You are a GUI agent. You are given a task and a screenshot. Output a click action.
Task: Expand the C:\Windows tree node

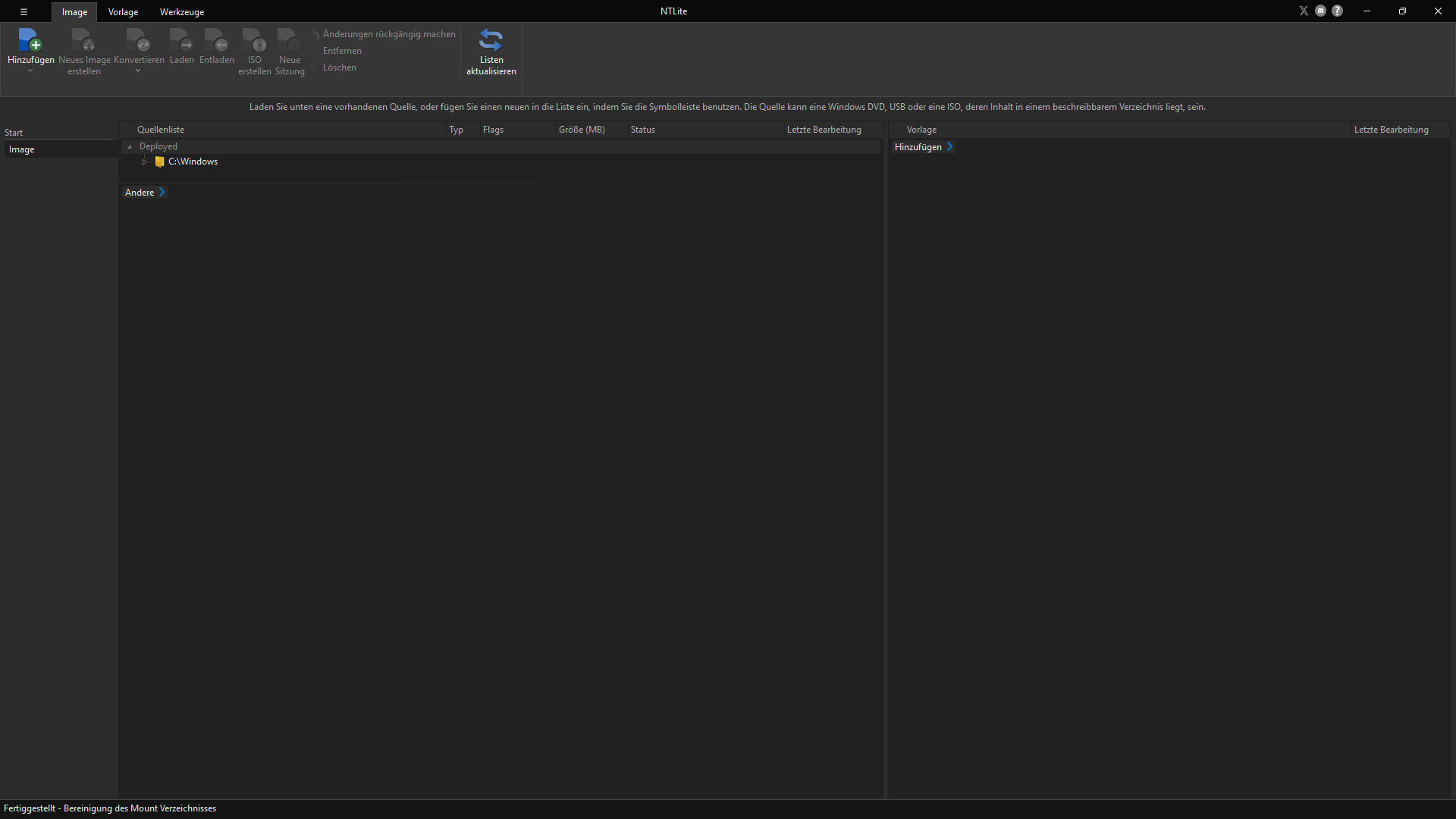click(145, 162)
